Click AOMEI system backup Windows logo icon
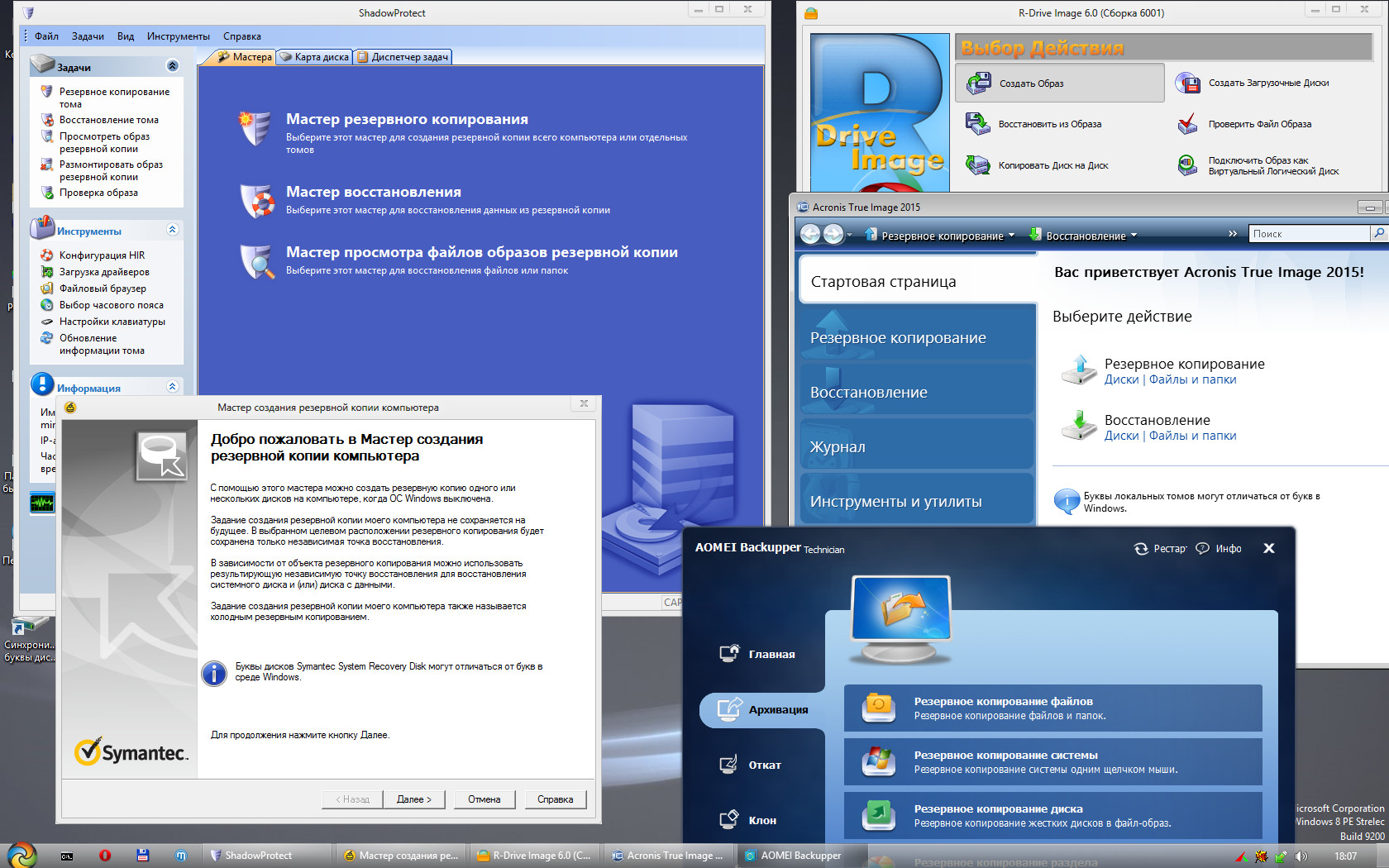The image size is (1389, 868). pyautogui.click(x=878, y=761)
